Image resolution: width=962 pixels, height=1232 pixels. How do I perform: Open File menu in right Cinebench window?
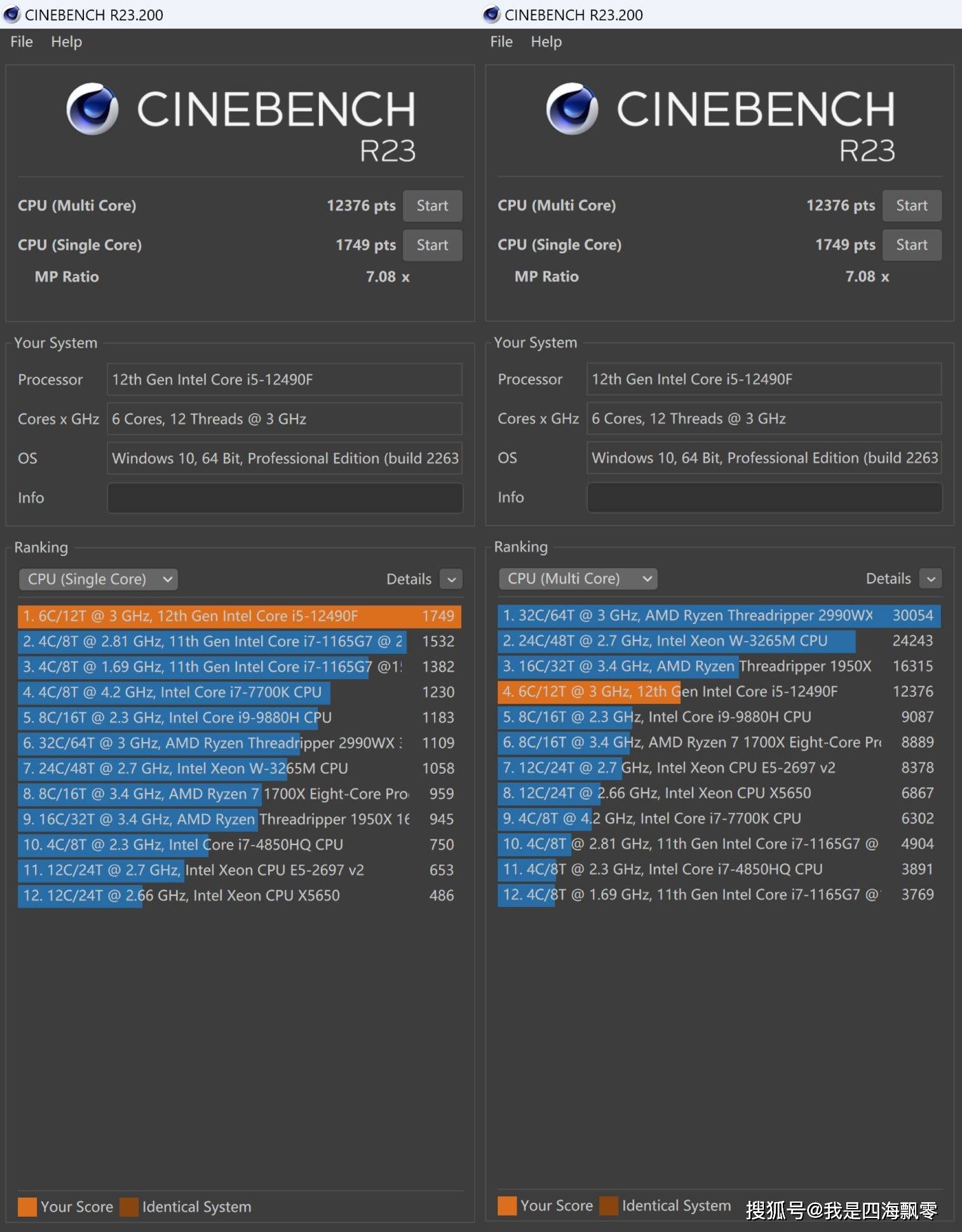point(501,42)
